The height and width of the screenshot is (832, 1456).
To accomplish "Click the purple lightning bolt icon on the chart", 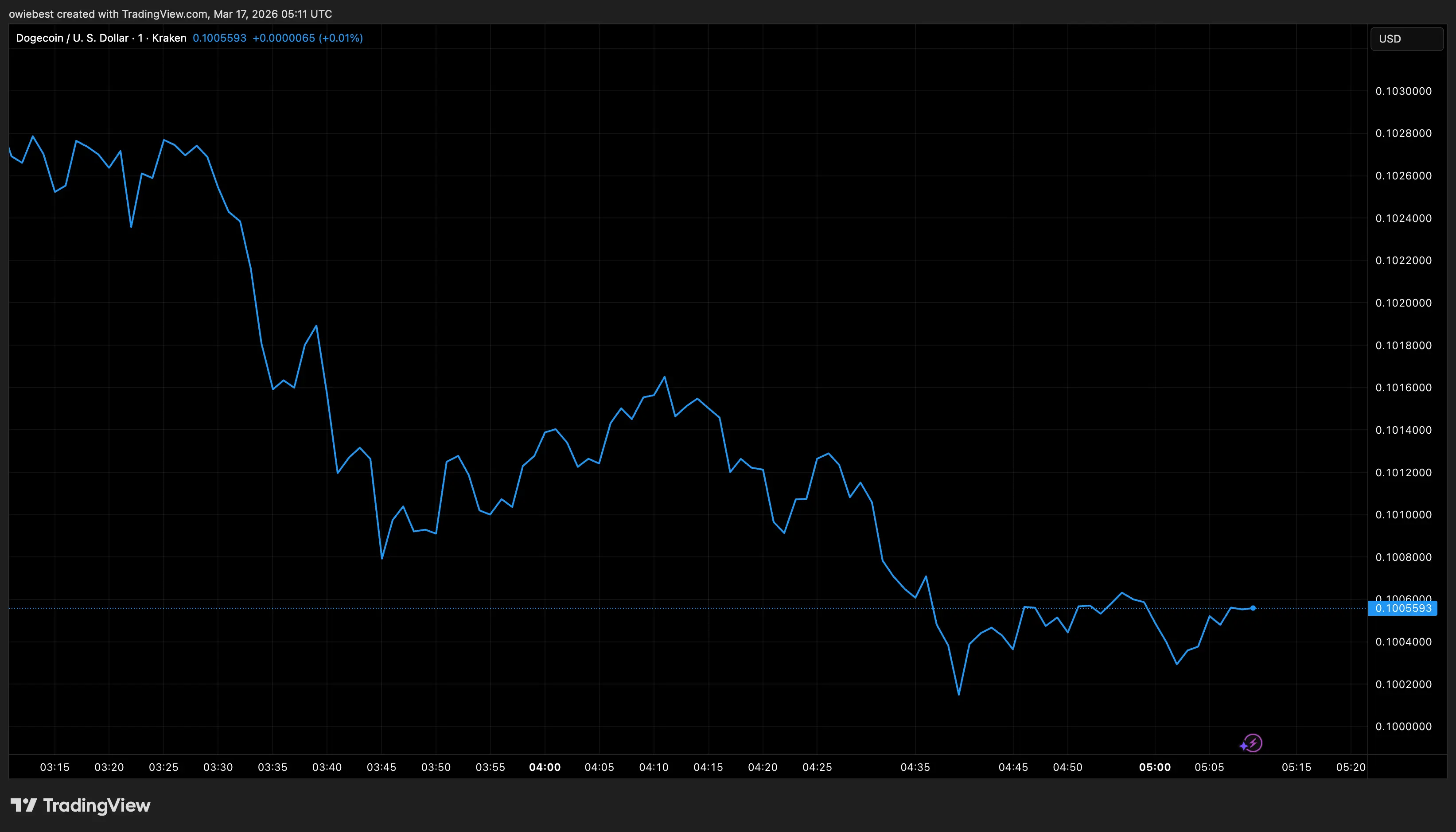I will [1253, 742].
